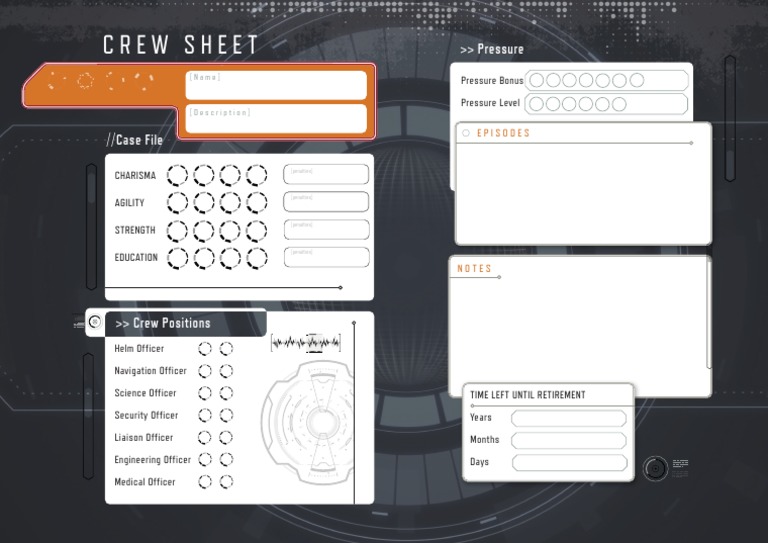Screen dimensions: 768x543
Task: Click the Description input field
Action: click(x=276, y=119)
